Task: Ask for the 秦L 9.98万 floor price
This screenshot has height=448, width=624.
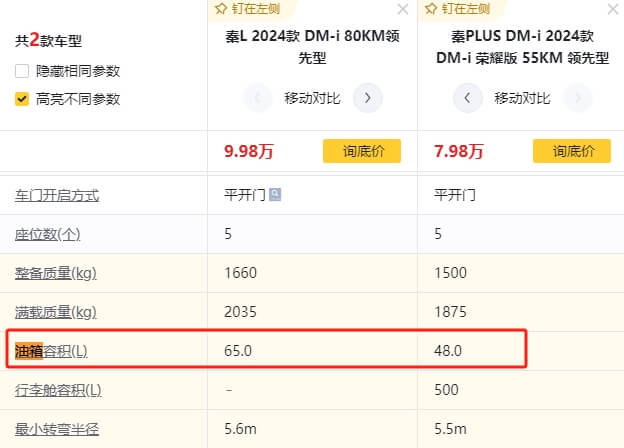Action: [361, 151]
